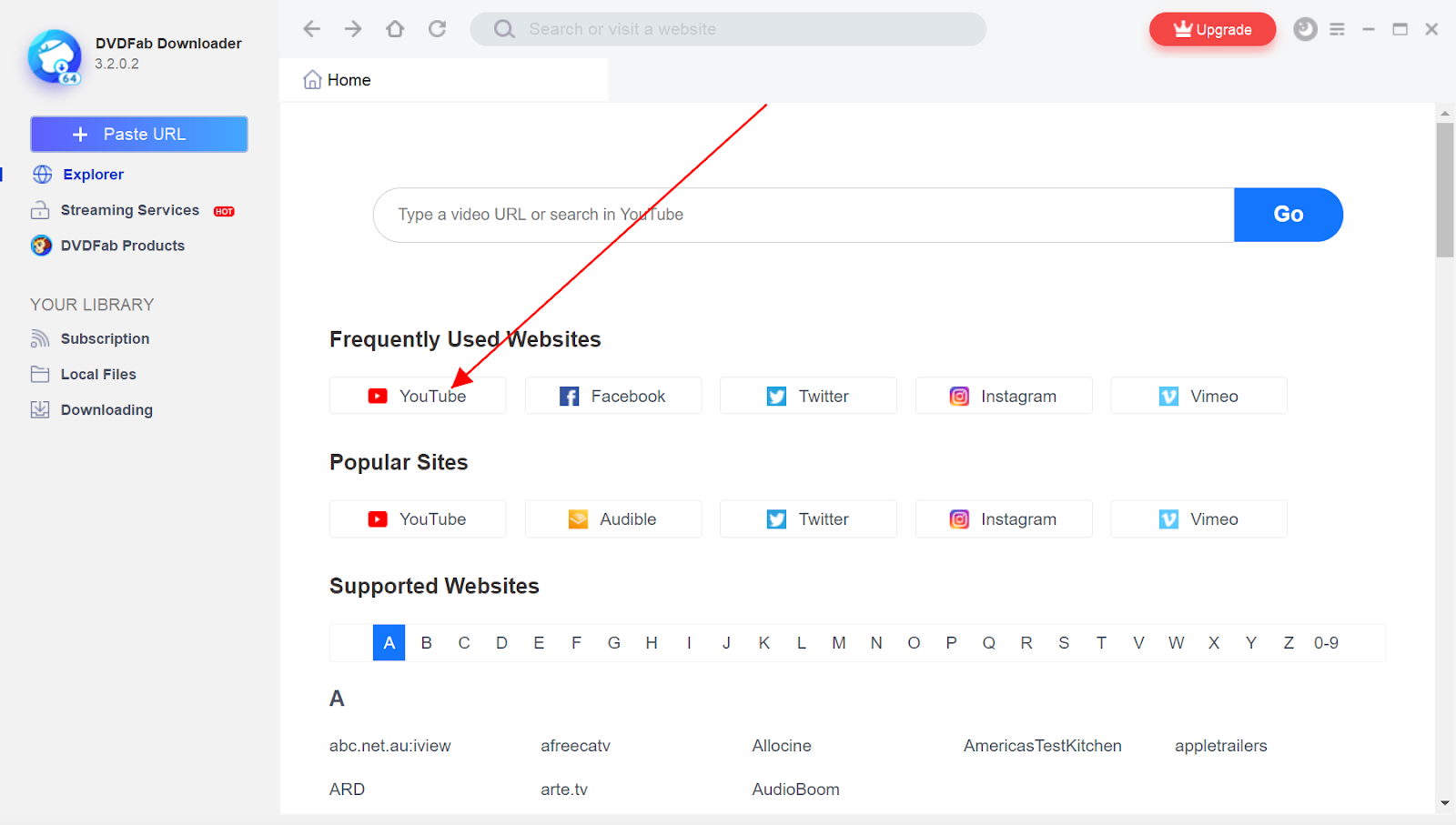Open the ARD site link
The height and width of the screenshot is (825, 1456).
pyautogui.click(x=347, y=790)
